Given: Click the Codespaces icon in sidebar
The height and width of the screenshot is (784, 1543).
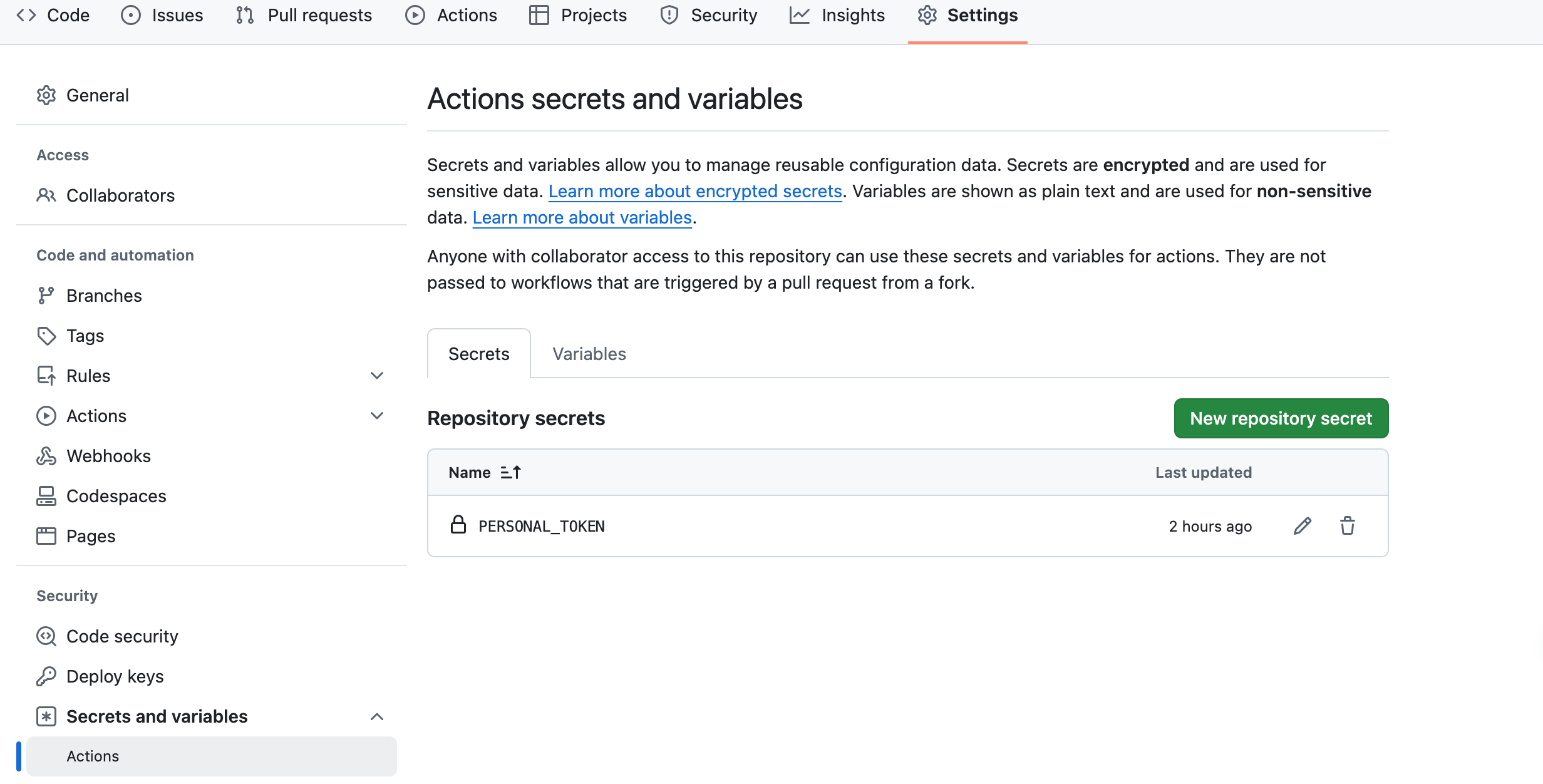Looking at the screenshot, I should pos(46,496).
